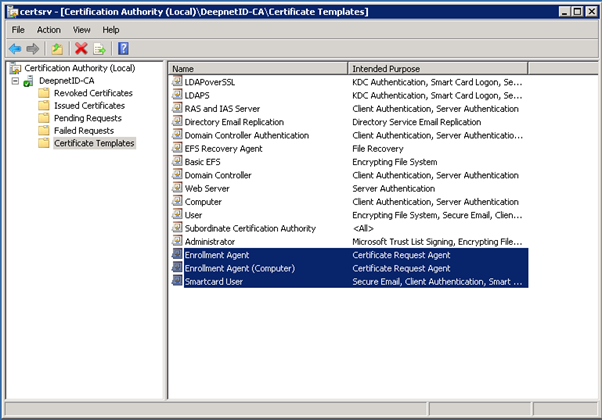Collapse the DeepnetID-CA tree node
This screenshot has height=420, width=602.
click(13, 81)
